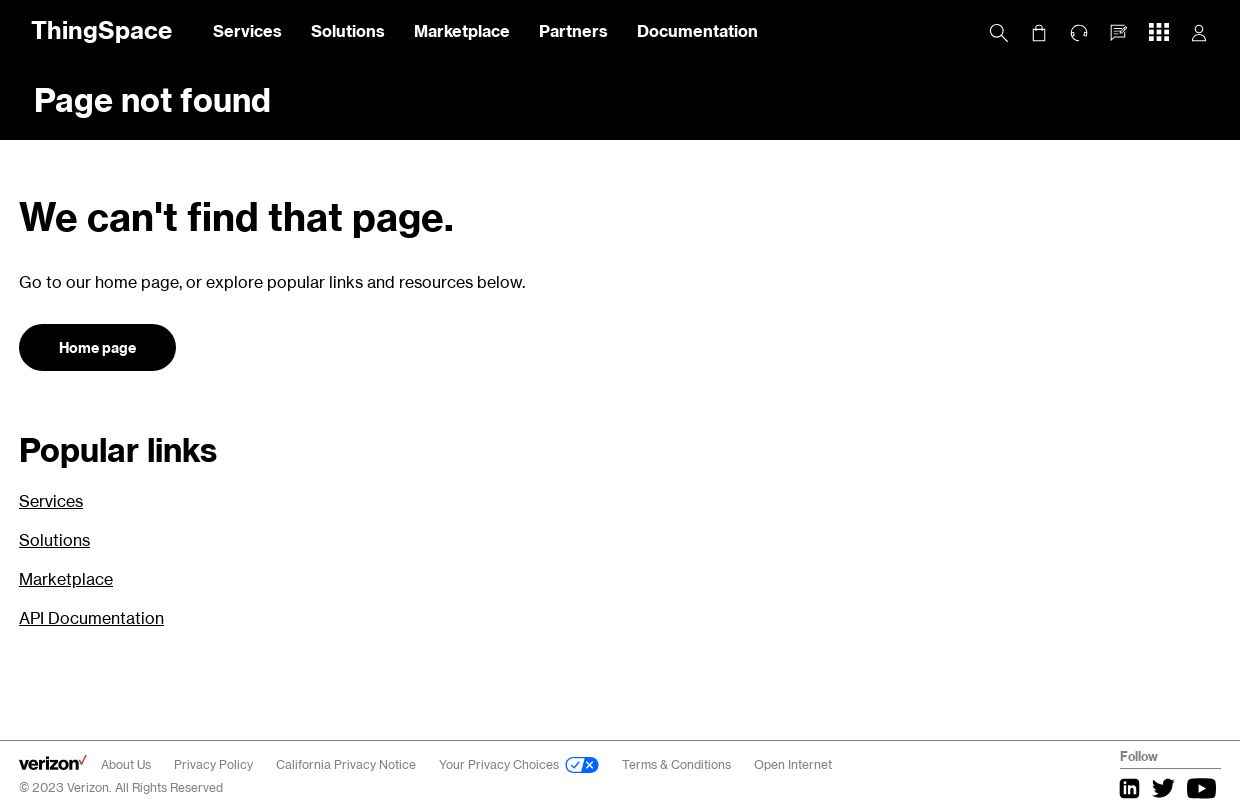The height and width of the screenshot is (800, 1240).
Task: Click the ThingSpace logo
Action: [x=101, y=31]
